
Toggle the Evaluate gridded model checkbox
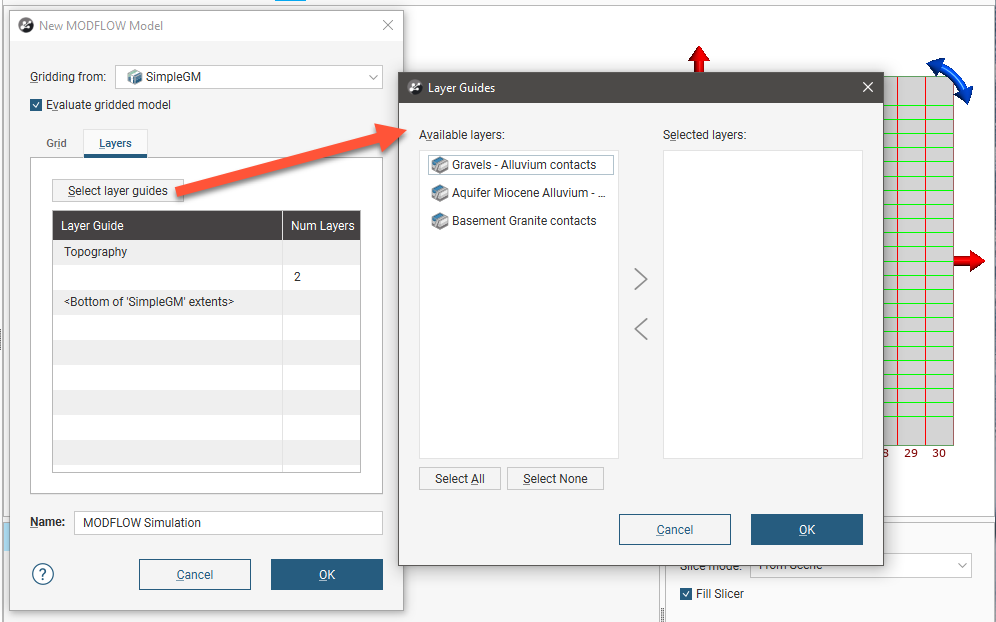37,105
